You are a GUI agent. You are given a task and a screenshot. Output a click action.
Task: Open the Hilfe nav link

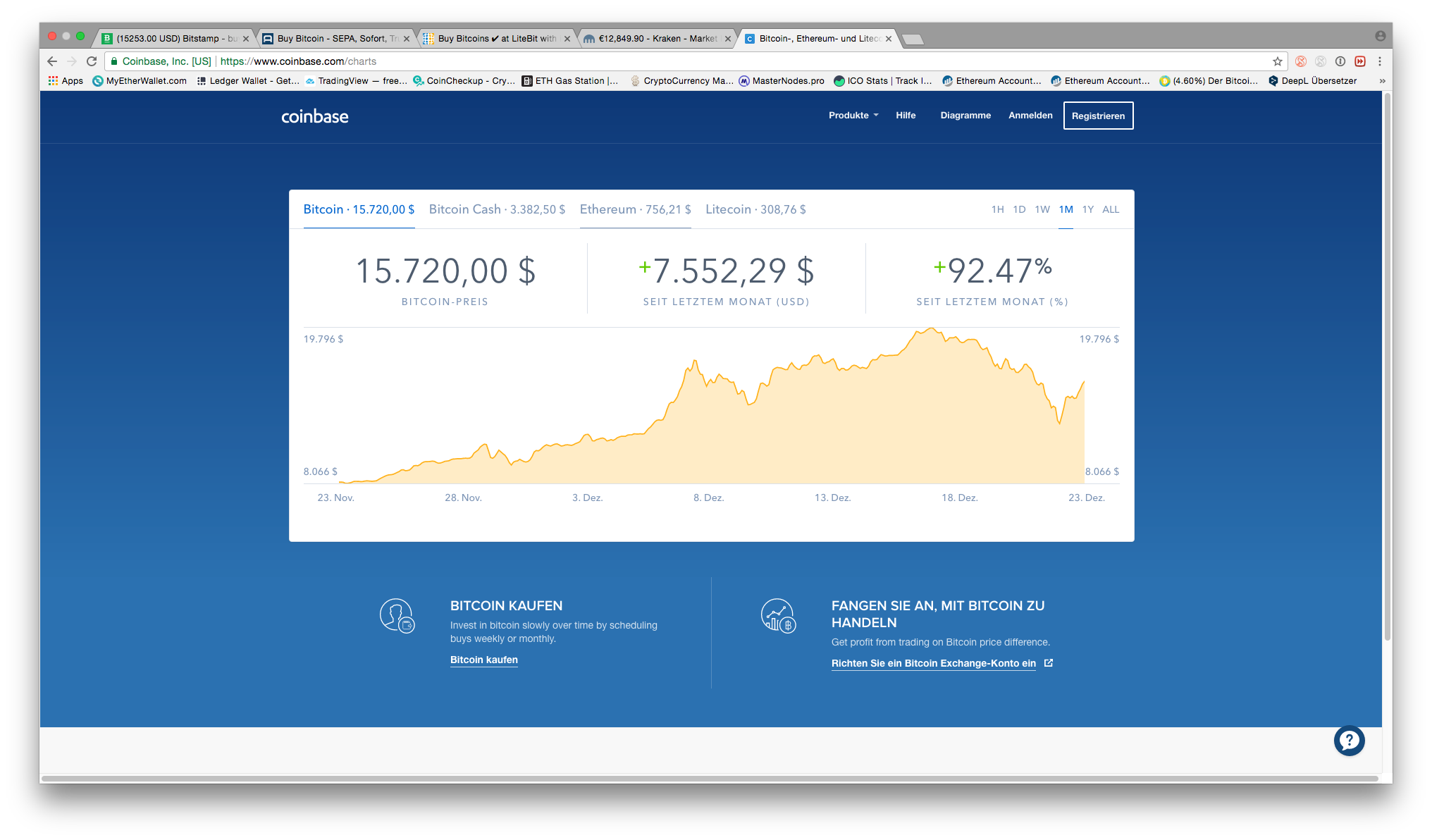point(906,116)
